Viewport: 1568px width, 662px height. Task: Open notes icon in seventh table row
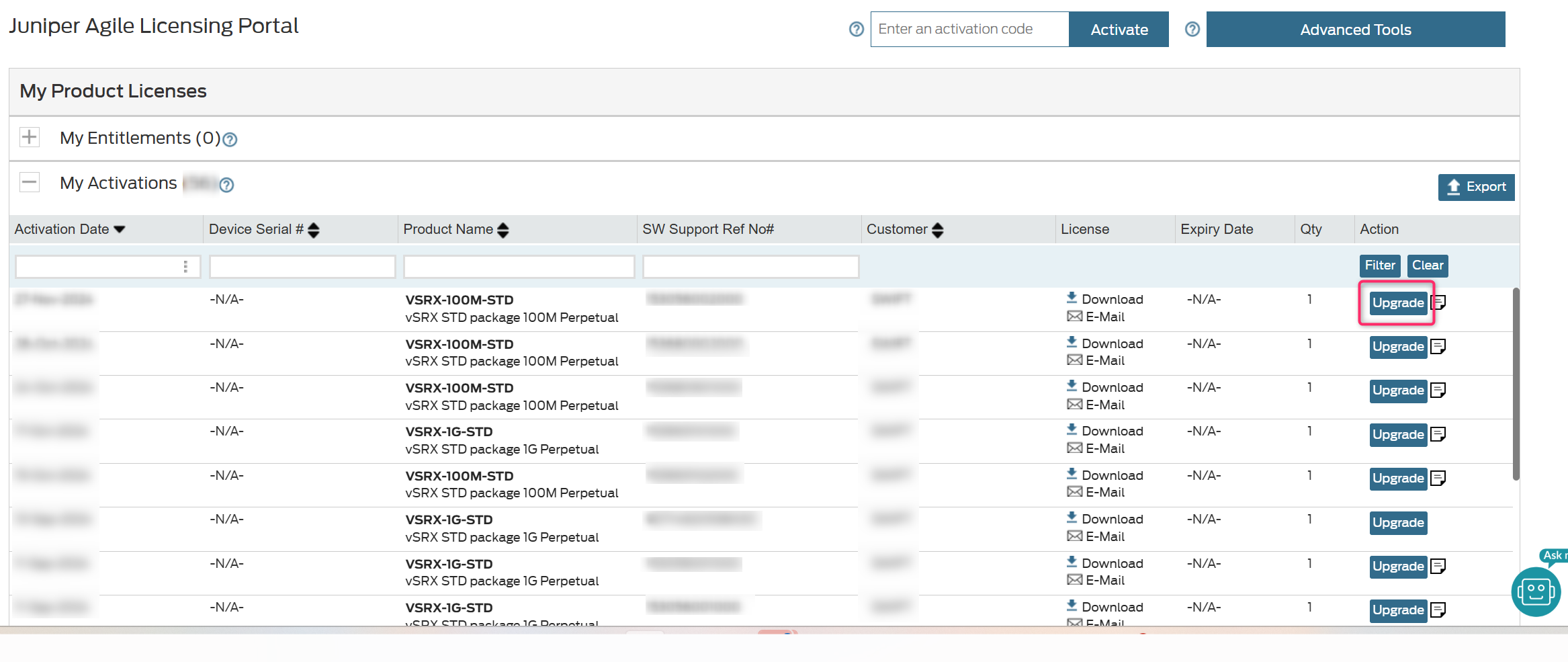(x=1438, y=567)
